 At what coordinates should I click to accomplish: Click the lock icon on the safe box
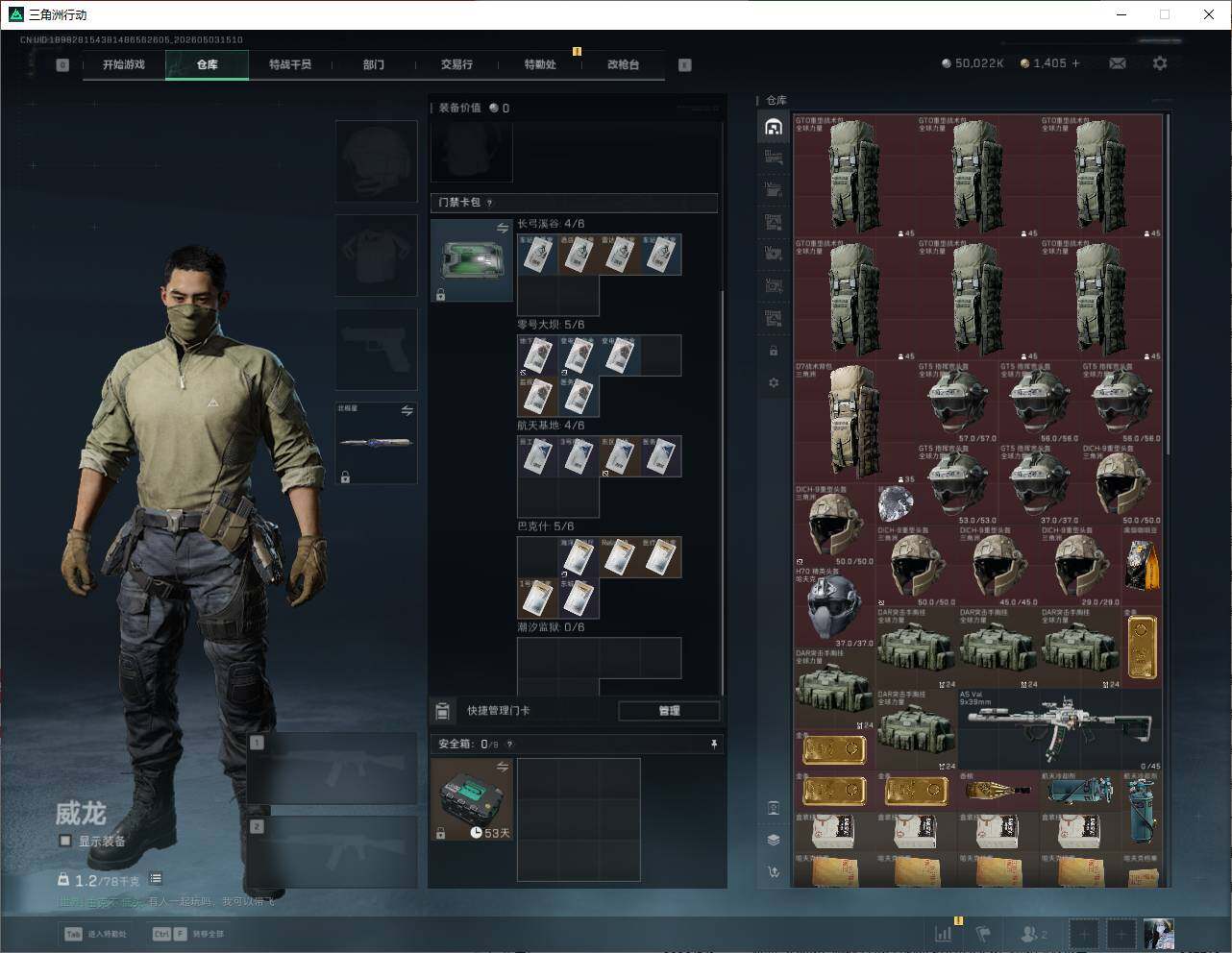pyautogui.click(x=440, y=833)
